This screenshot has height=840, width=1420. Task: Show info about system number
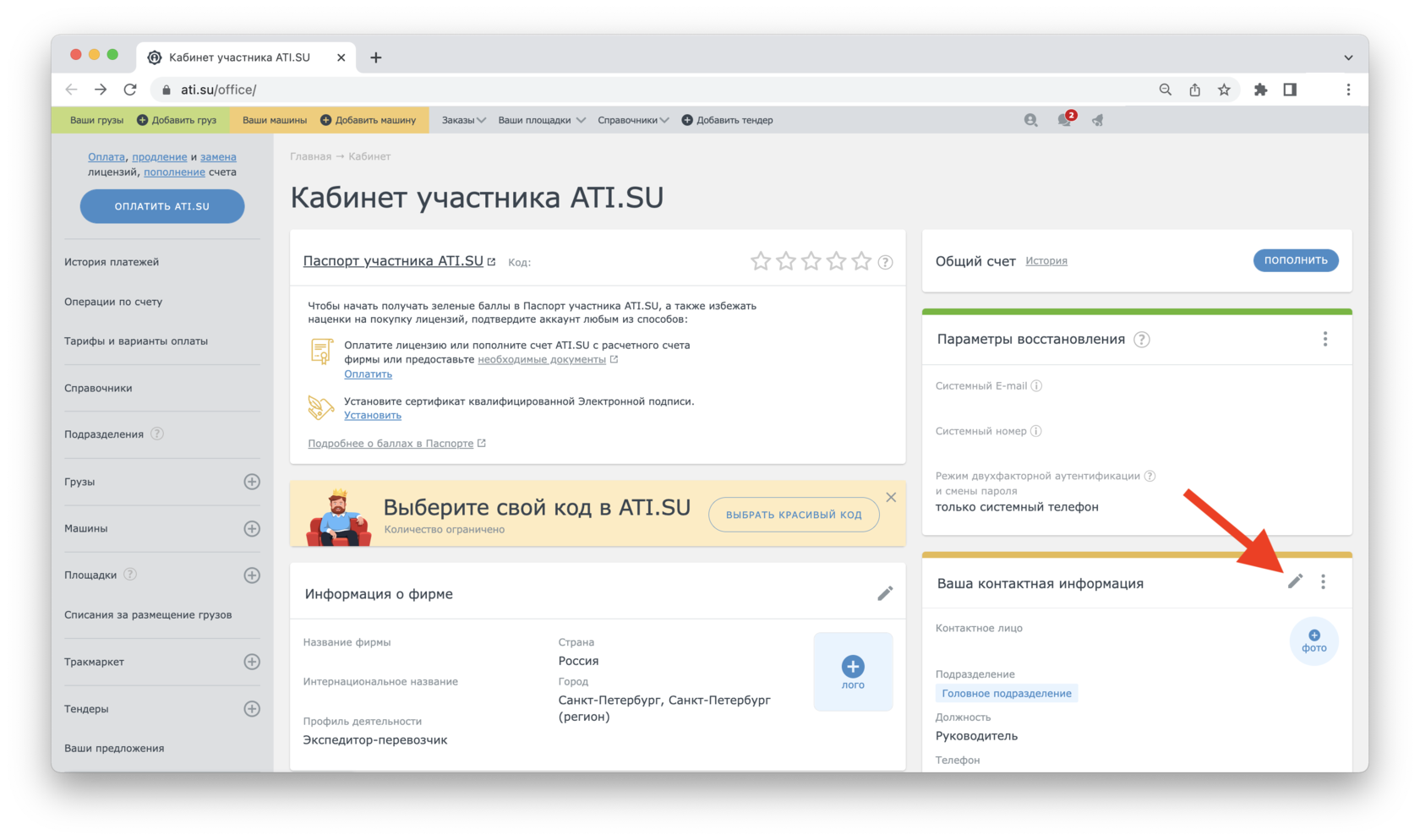click(x=1036, y=431)
